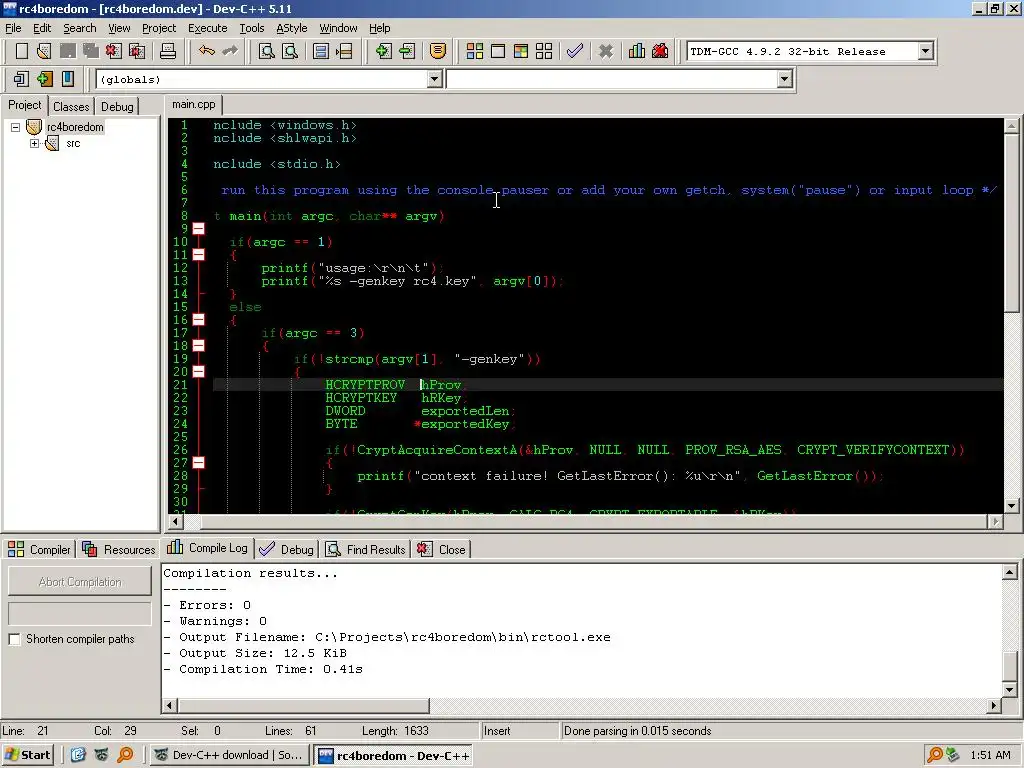Switch to the Classes tab
Image resolution: width=1024 pixels, height=768 pixels.
click(71, 106)
